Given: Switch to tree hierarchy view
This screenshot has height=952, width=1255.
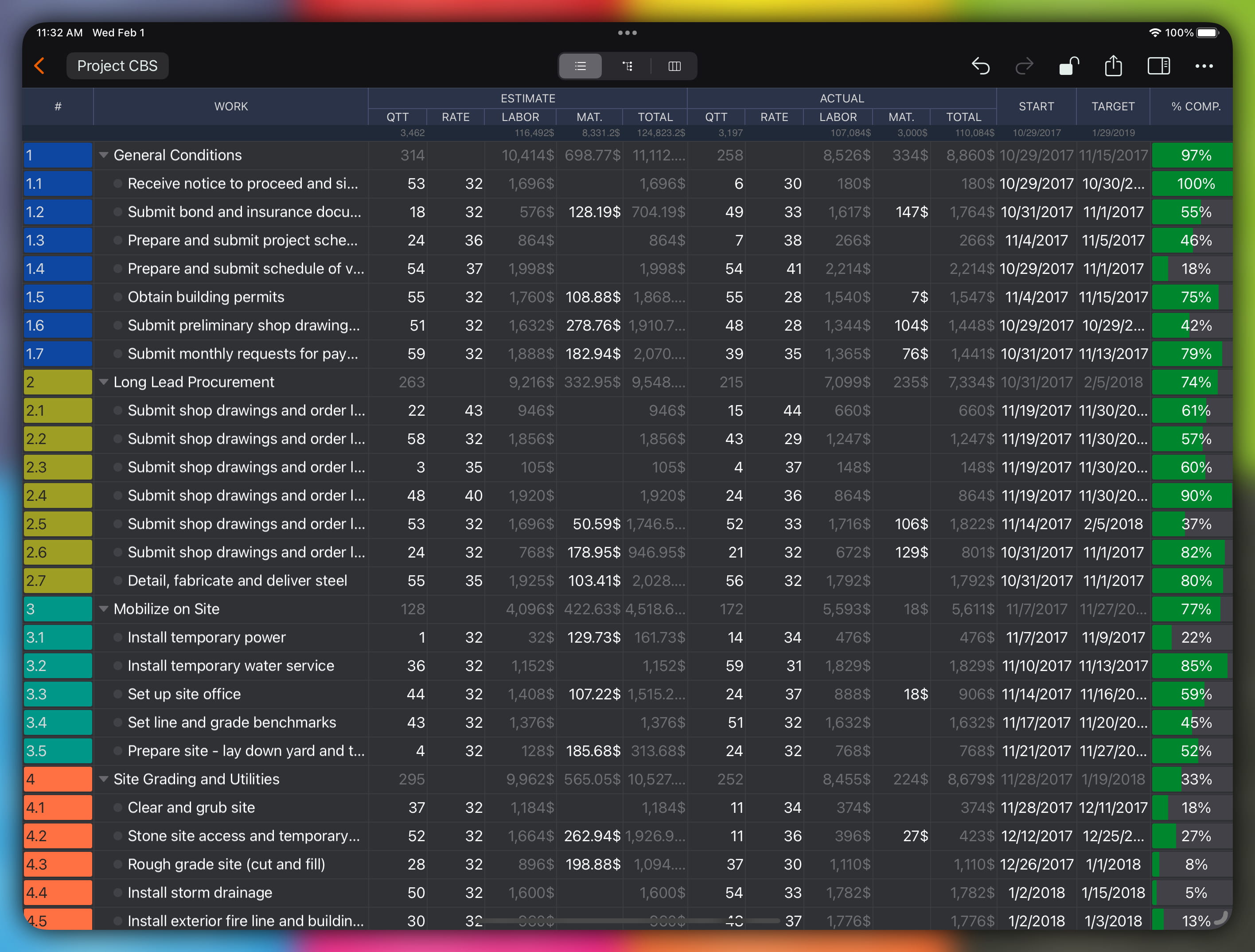Looking at the screenshot, I should click(x=627, y=66).
